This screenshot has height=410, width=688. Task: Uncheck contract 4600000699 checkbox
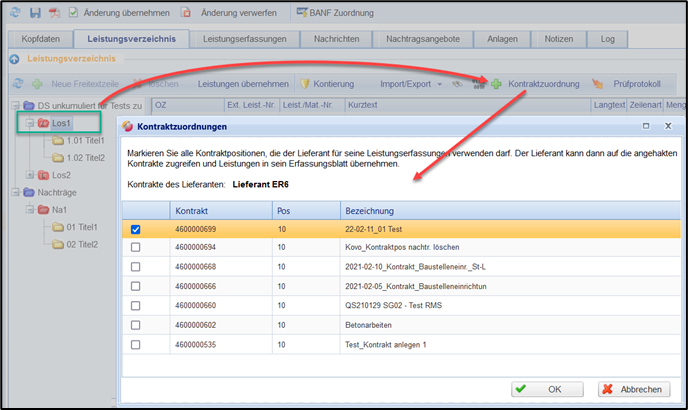(x=135, y=229)
